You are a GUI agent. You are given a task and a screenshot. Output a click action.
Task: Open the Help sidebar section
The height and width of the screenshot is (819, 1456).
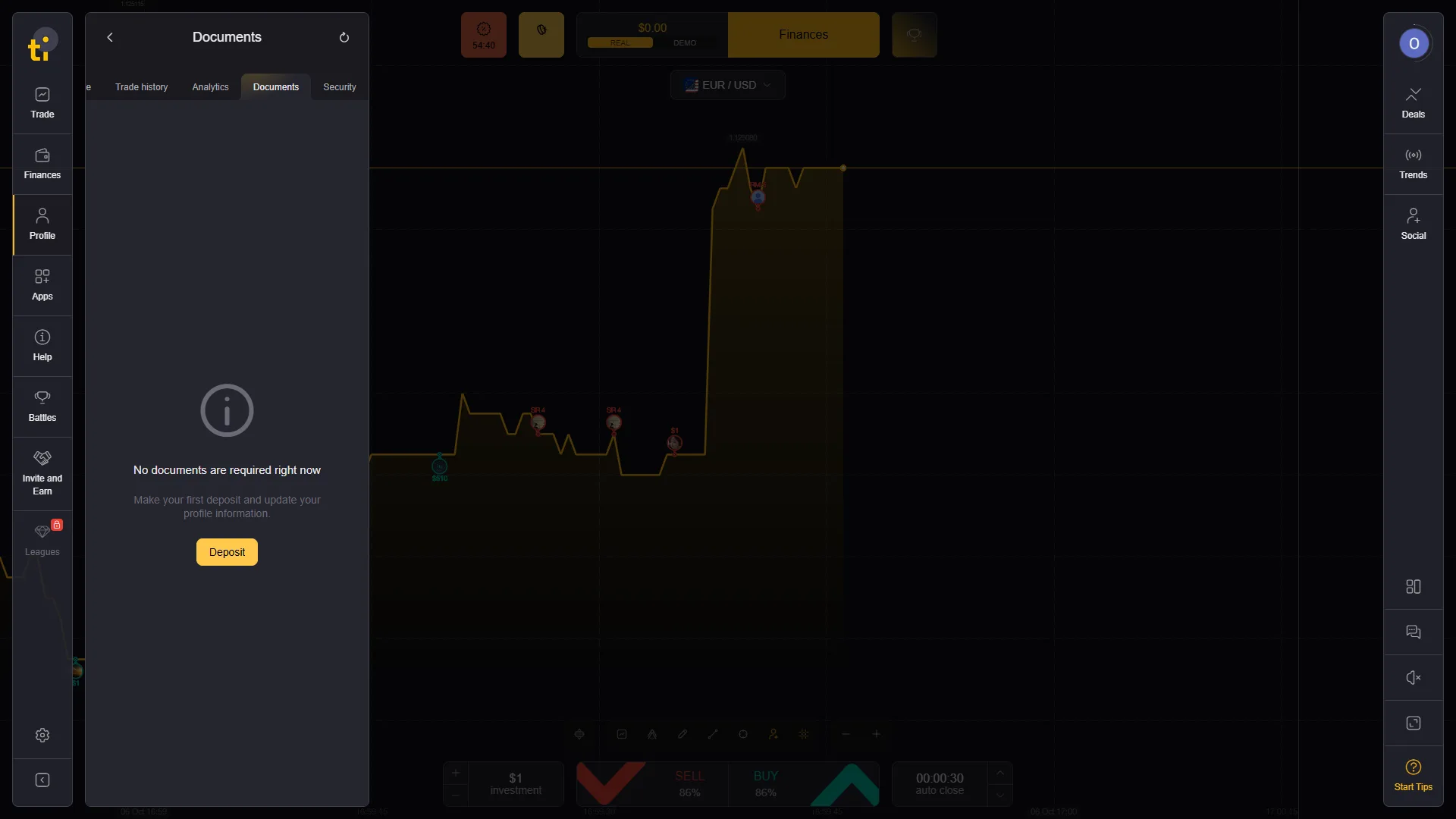tap(42, 346)
